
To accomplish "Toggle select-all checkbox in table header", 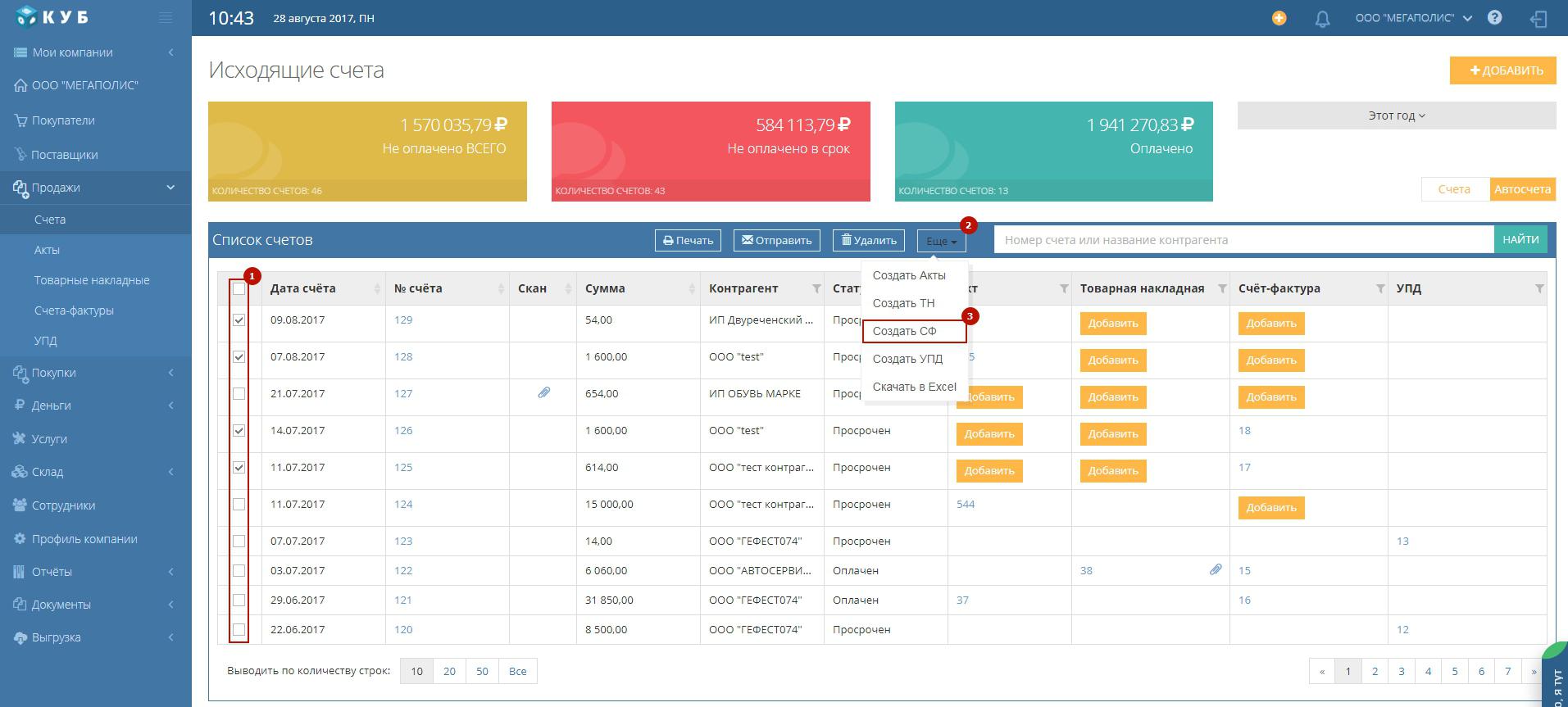I will click(239, 288).
